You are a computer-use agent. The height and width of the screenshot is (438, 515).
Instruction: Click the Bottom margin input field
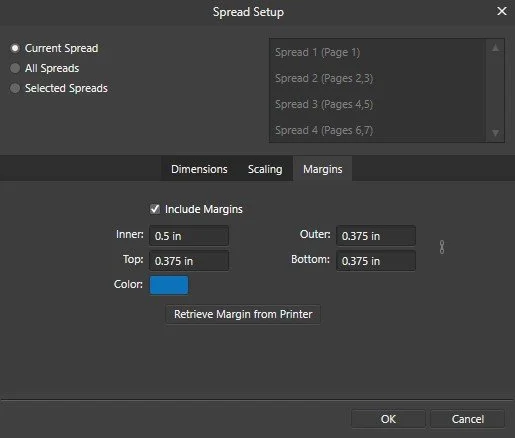tap(376, 261)
